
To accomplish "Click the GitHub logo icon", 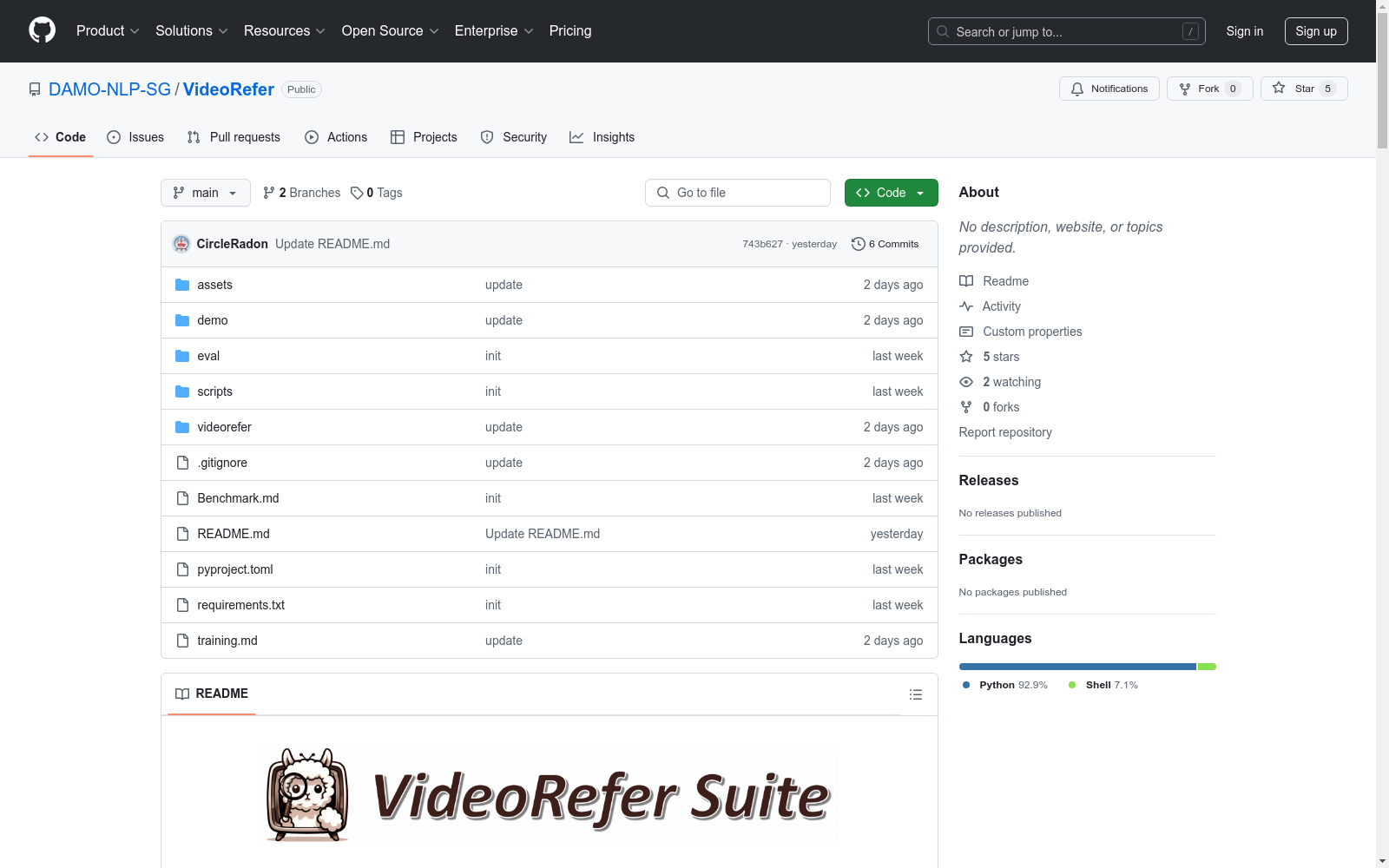I will pyautogui.click(x=42, y=30).
